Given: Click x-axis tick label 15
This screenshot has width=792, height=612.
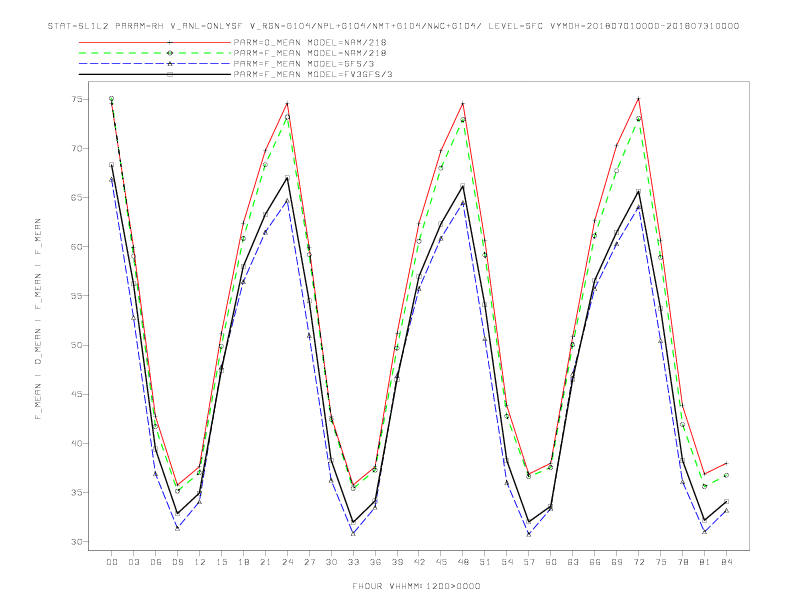Looking at the screenshot, I should (221, 562).
